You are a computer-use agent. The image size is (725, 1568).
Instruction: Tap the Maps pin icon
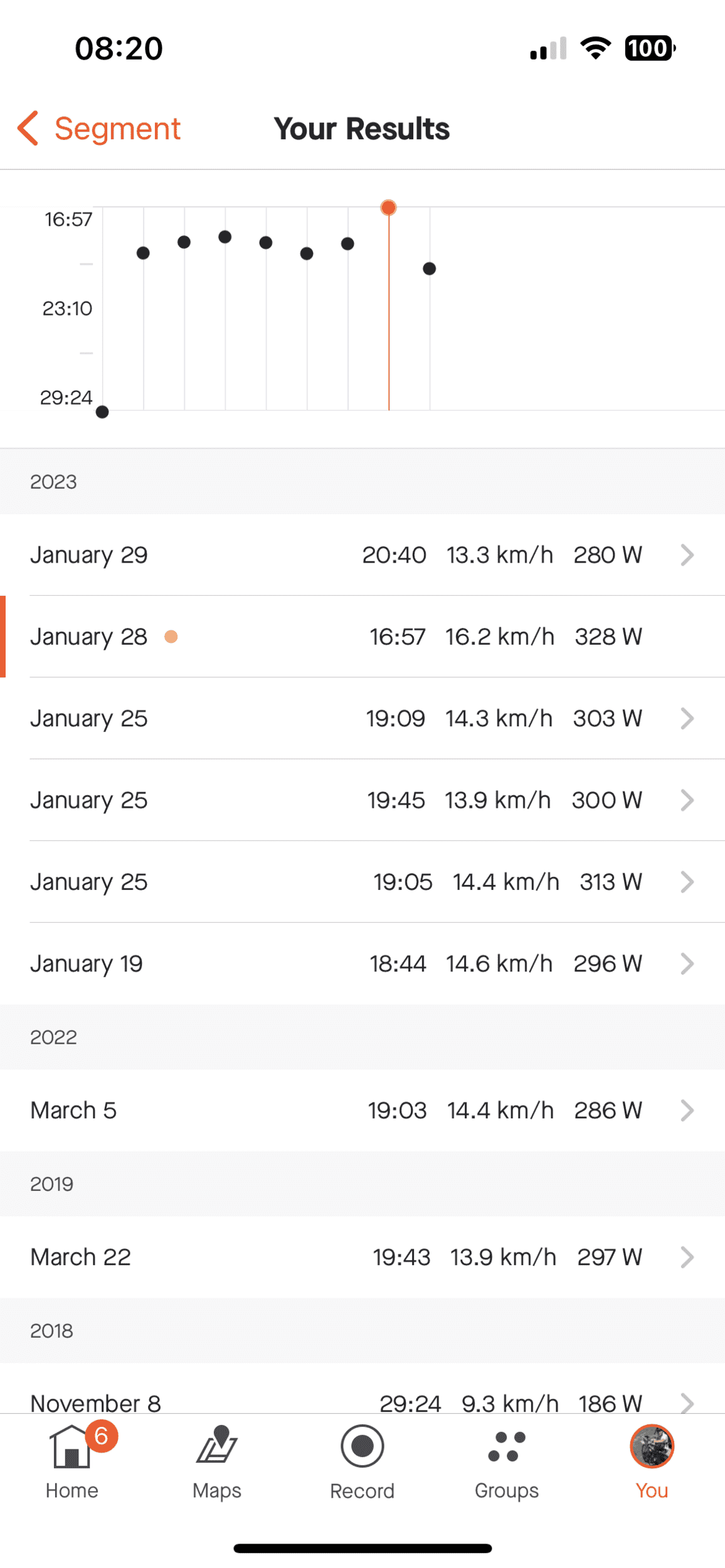217,1444
